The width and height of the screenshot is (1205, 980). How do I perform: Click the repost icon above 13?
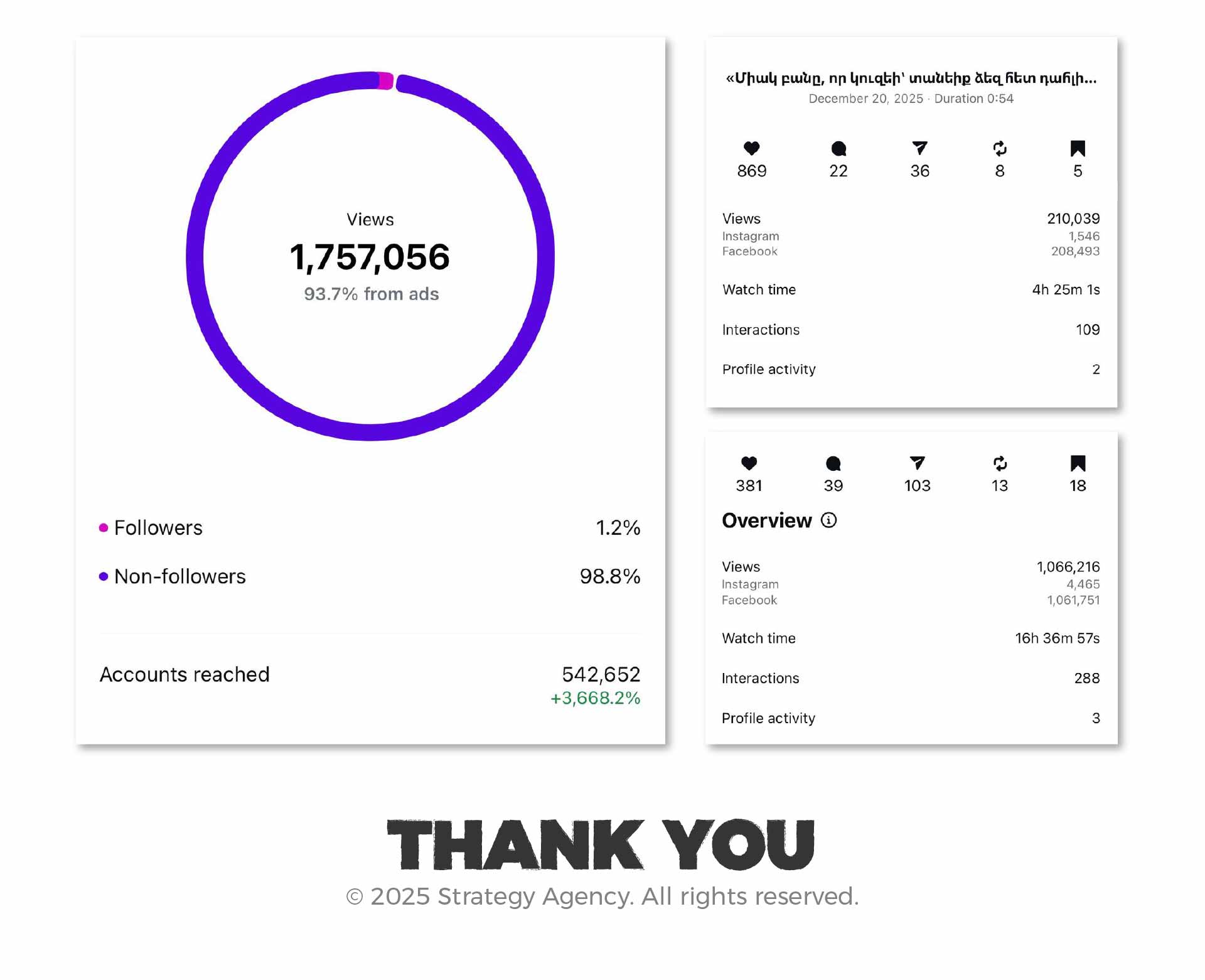[x=1000, y=464]
